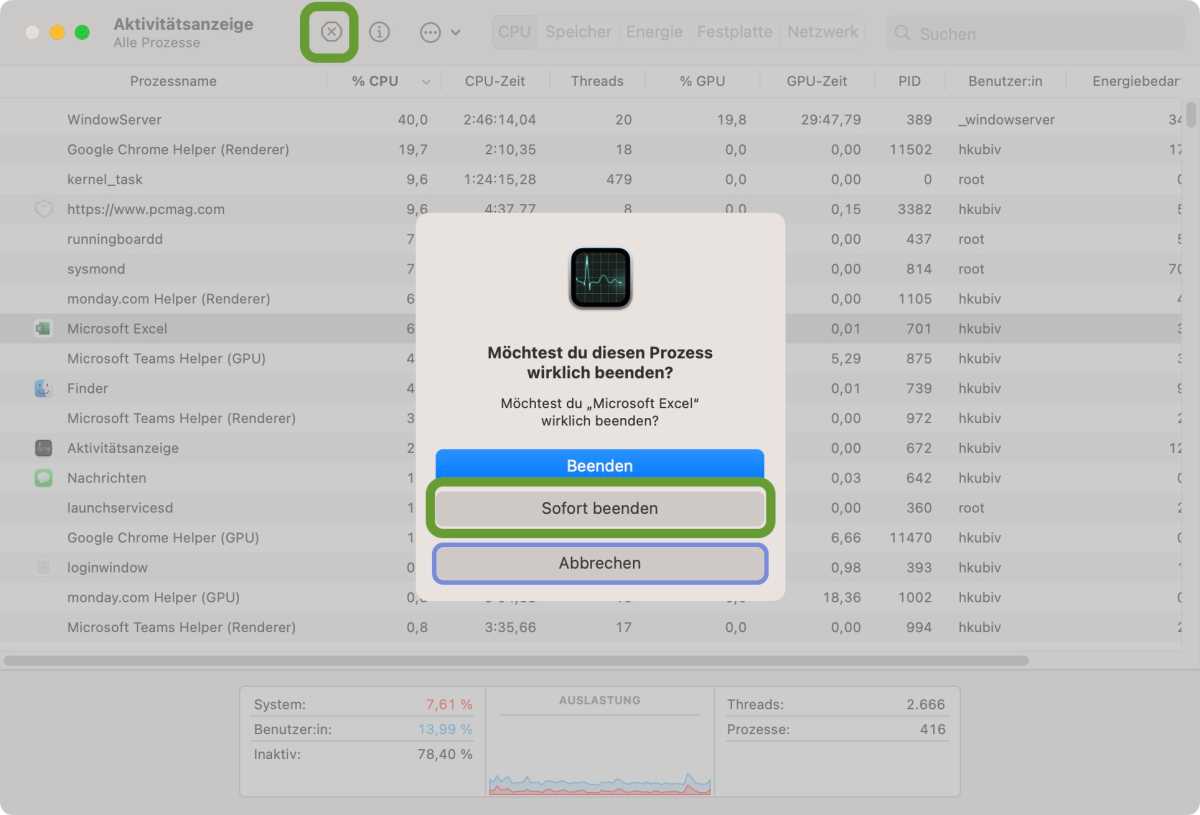Click CPU-Zeit value 1:24:15,28

pyautogui.click(x=499, y=179)
